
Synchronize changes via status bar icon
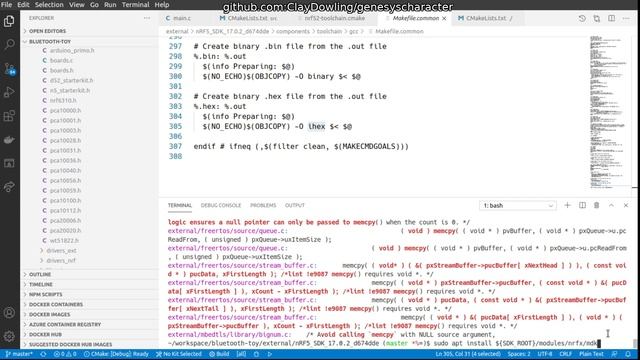click(43, 354)
